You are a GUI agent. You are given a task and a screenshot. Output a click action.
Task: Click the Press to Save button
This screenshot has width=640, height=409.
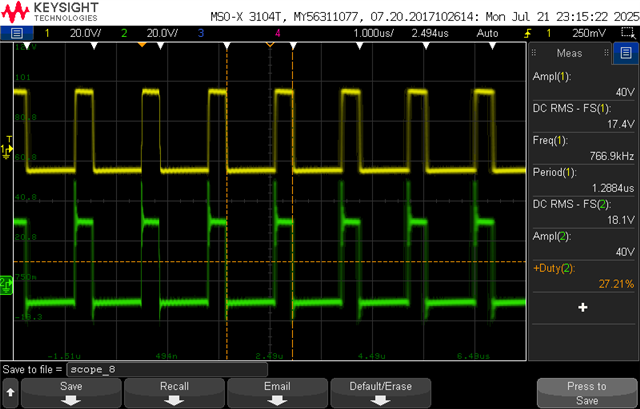click(587, 393)
